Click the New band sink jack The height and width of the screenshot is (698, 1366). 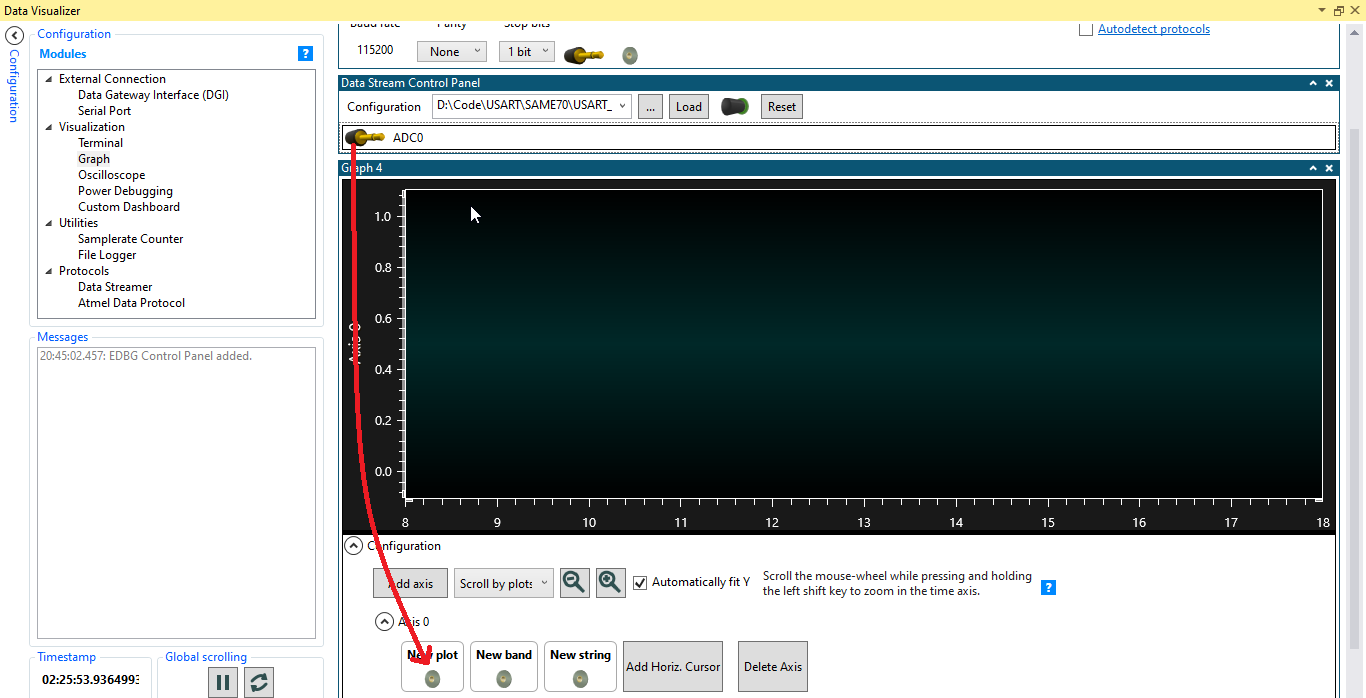(504, 679)
